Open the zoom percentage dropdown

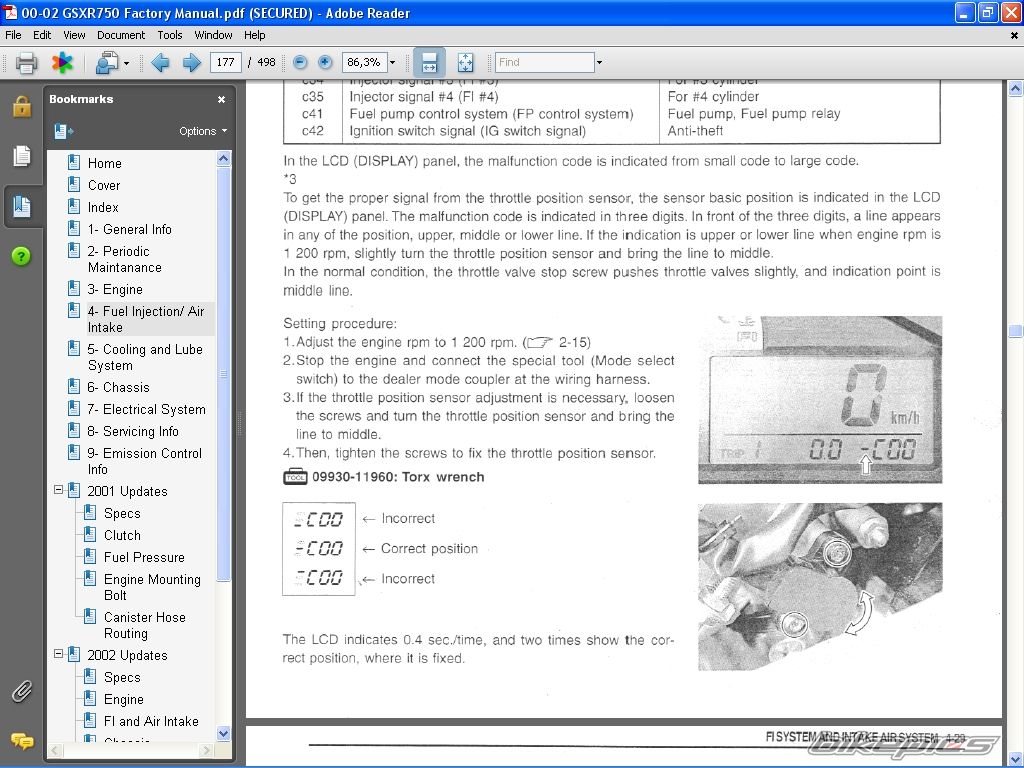point(392,62)
